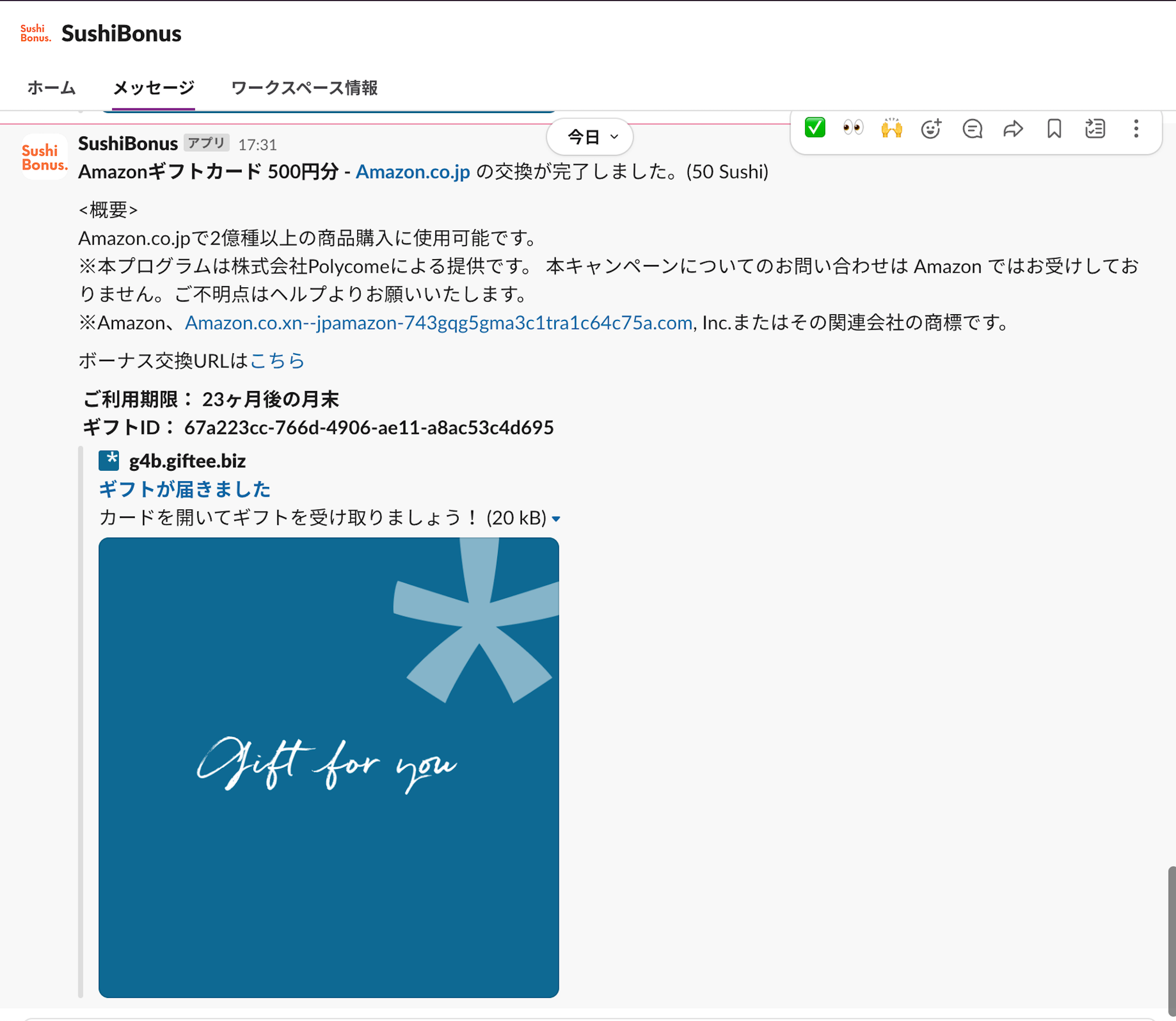Open the Amazon.co.jp link in first line
The image size is (1176, 1021).
click(413, 172)
